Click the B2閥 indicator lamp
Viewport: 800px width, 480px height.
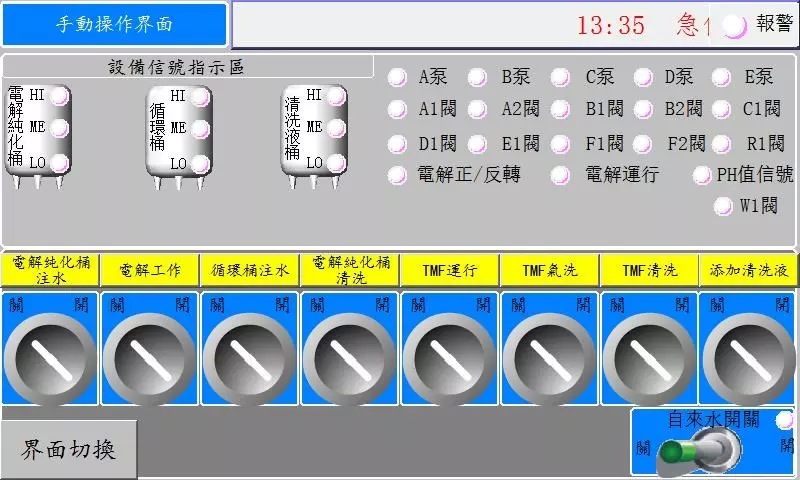643,109
